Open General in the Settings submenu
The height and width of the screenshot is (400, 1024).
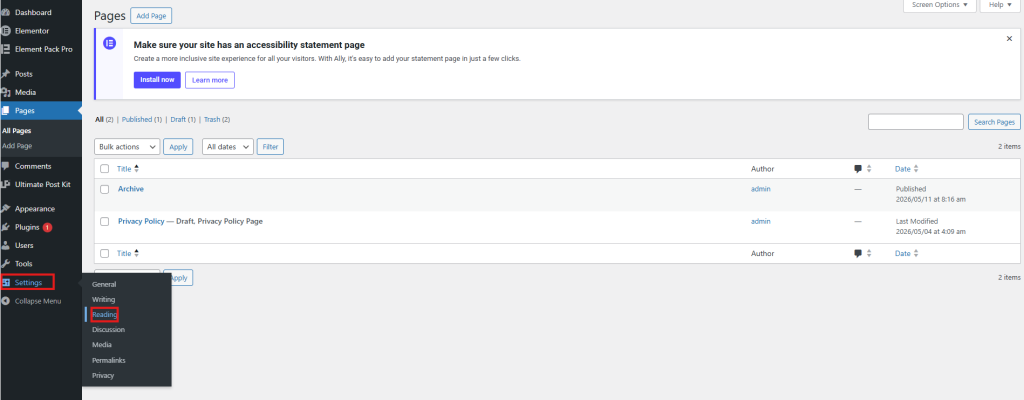104,284
